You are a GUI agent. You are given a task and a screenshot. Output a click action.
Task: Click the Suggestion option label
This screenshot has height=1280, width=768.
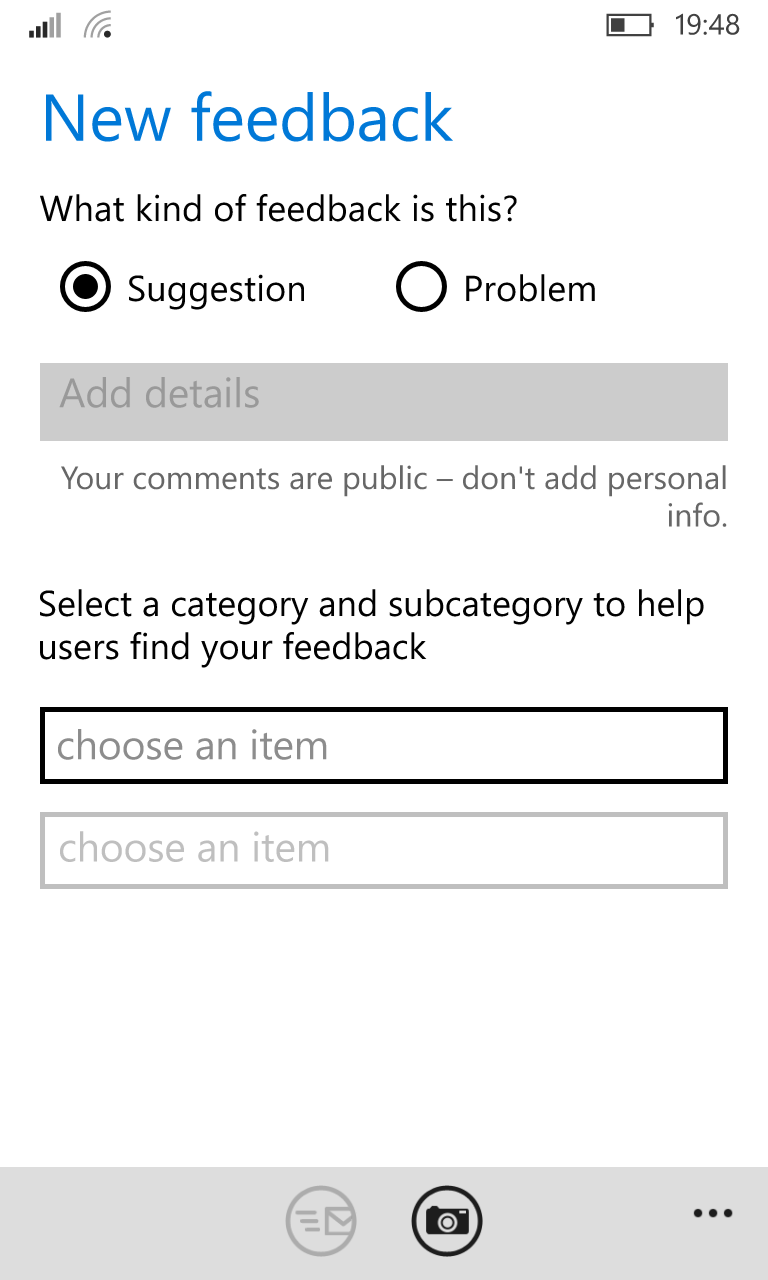216,289
